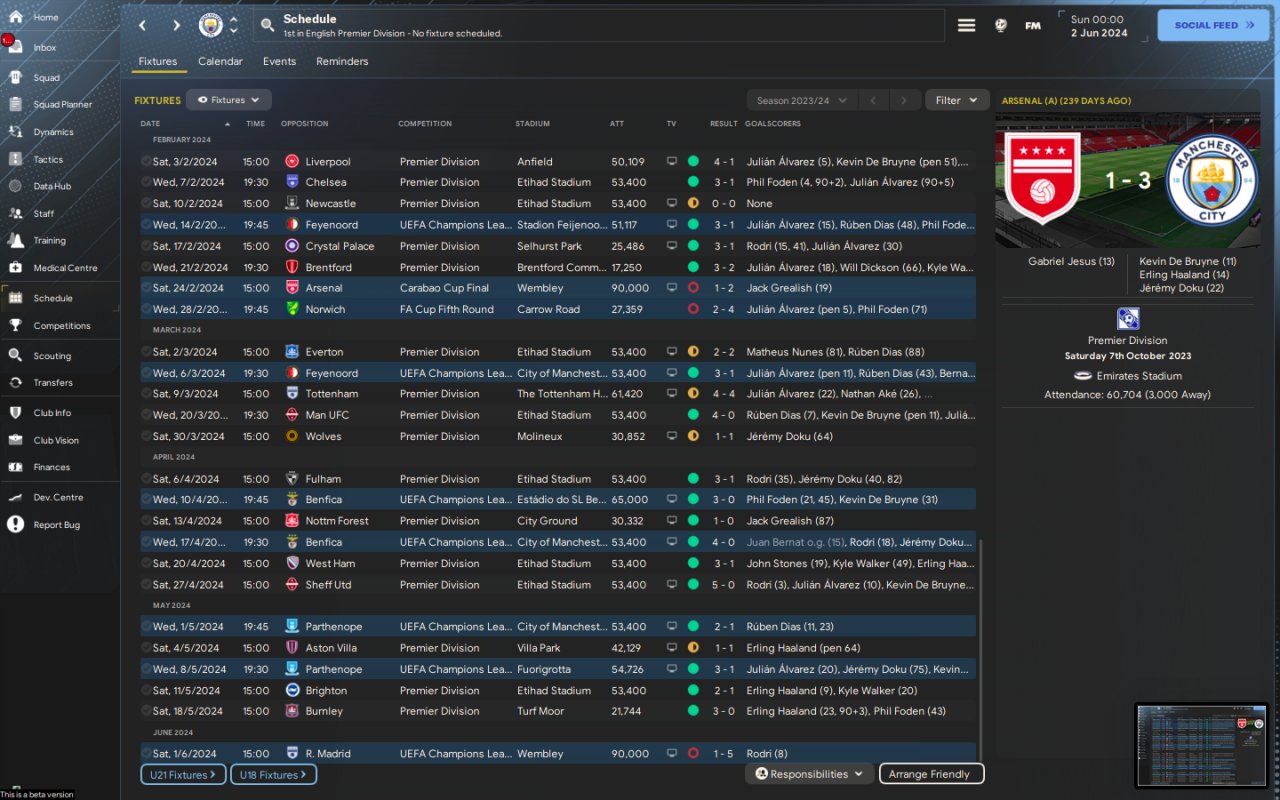Image resolution: width=1280 pixels, height=800 pixels.
Task: Tick the check circle beside the Wolves fixture
Action: coord(146,436)
